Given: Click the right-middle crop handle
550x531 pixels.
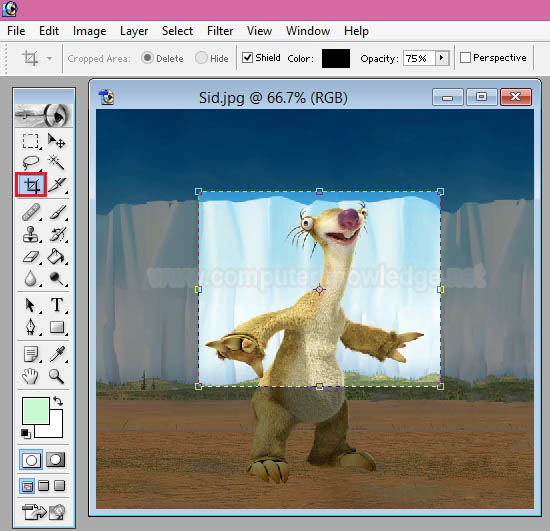Looking at the screenshot, I should [x=441, y=289].
